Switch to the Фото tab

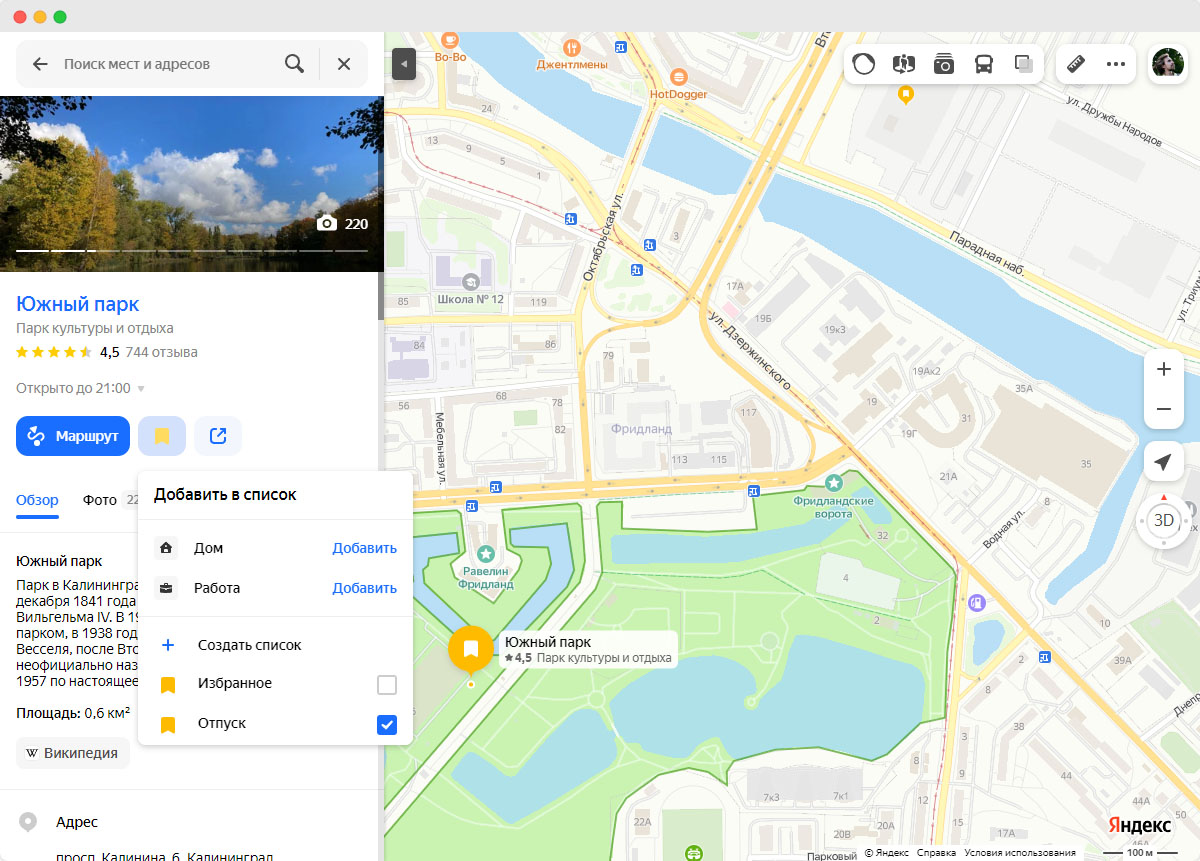100,500
